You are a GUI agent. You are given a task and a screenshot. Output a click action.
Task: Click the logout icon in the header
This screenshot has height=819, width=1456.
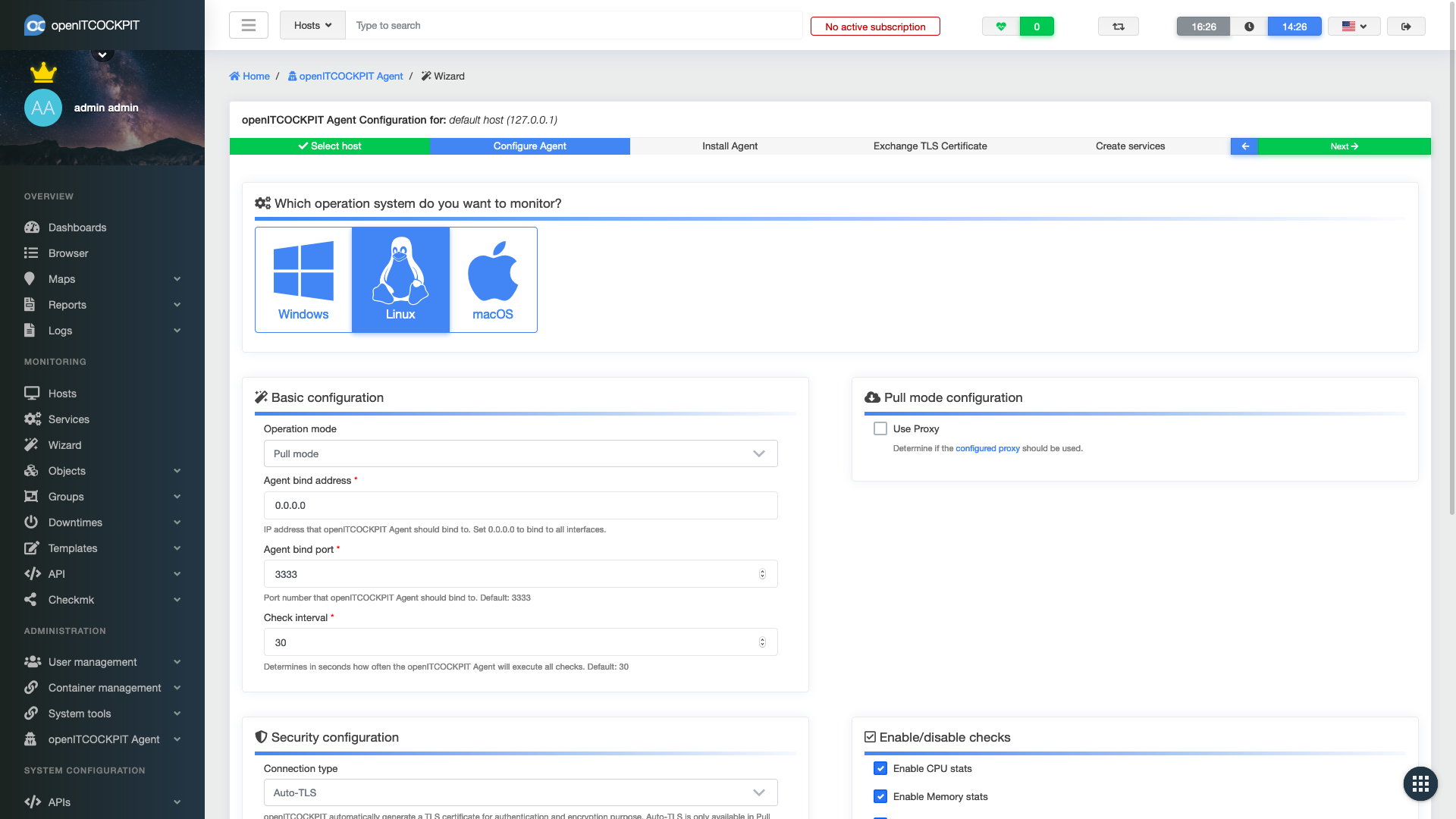pos(1406,25)
